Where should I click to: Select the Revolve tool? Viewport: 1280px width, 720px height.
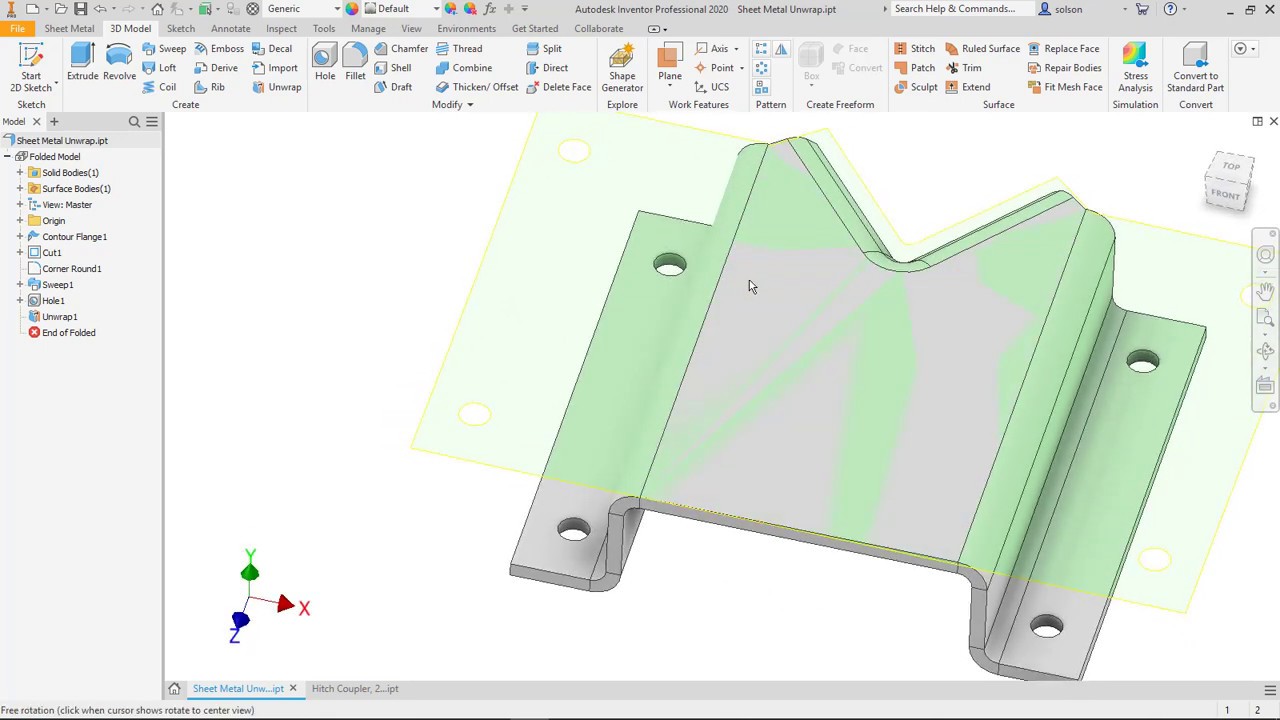pos(119,62)
